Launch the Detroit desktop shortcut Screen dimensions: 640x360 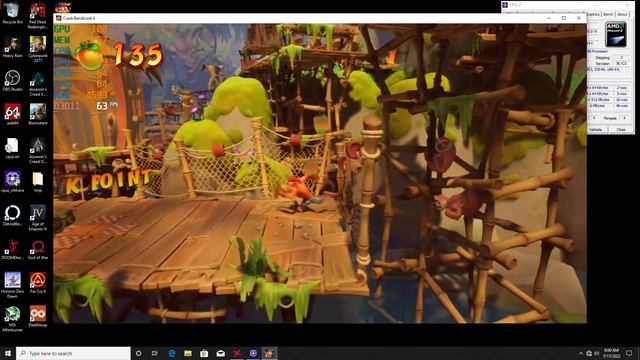click(12, 215)
